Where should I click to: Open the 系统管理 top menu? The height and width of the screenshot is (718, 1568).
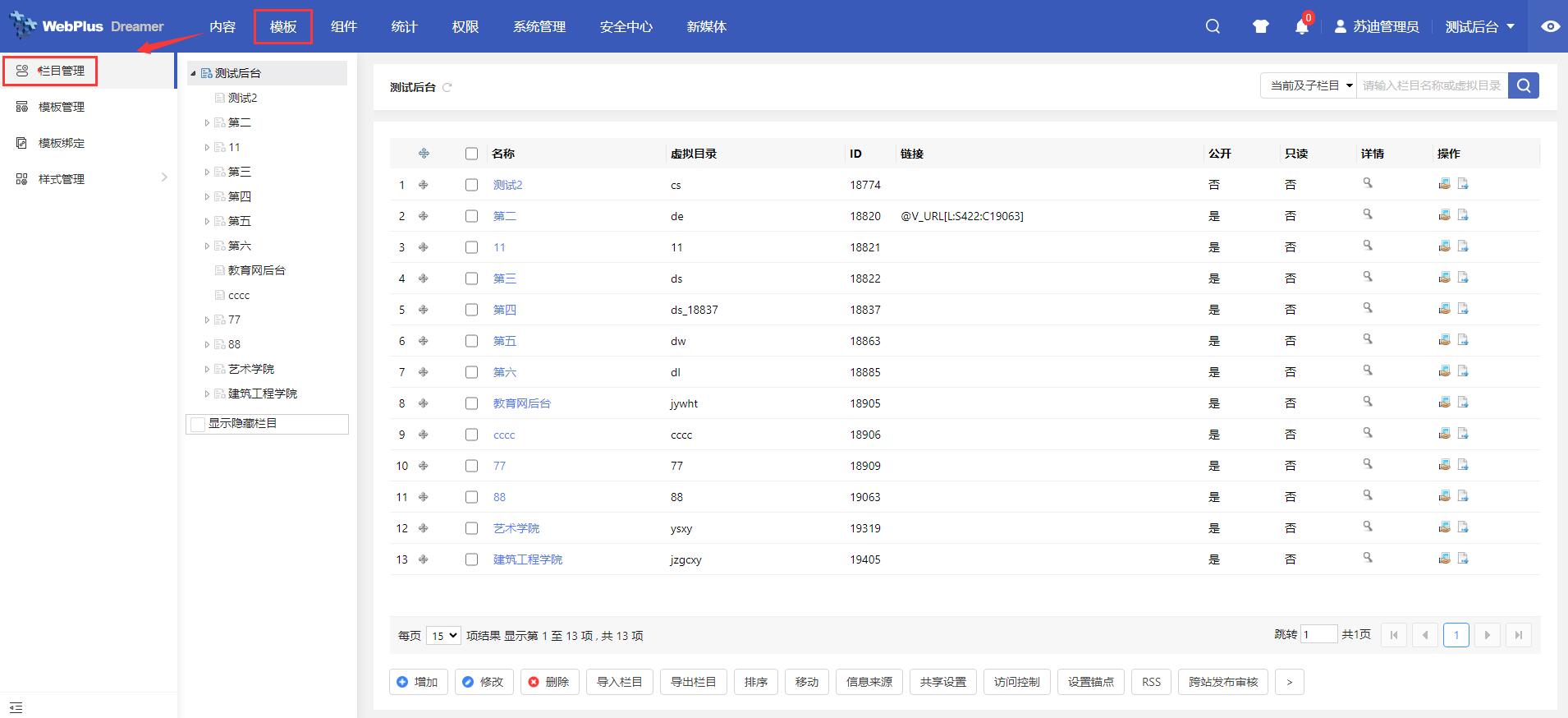(x=539, y=26)
